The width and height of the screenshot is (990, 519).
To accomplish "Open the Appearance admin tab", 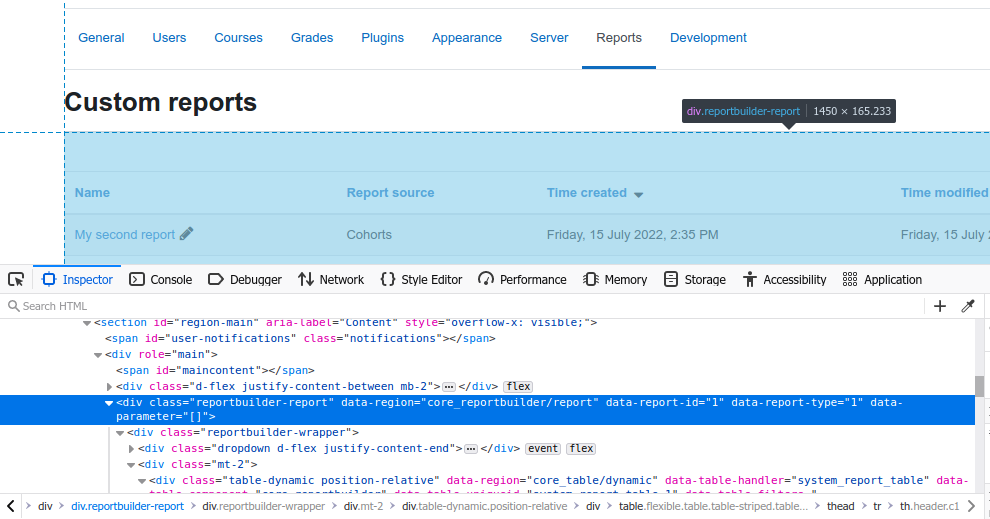I will pos(467,38).
